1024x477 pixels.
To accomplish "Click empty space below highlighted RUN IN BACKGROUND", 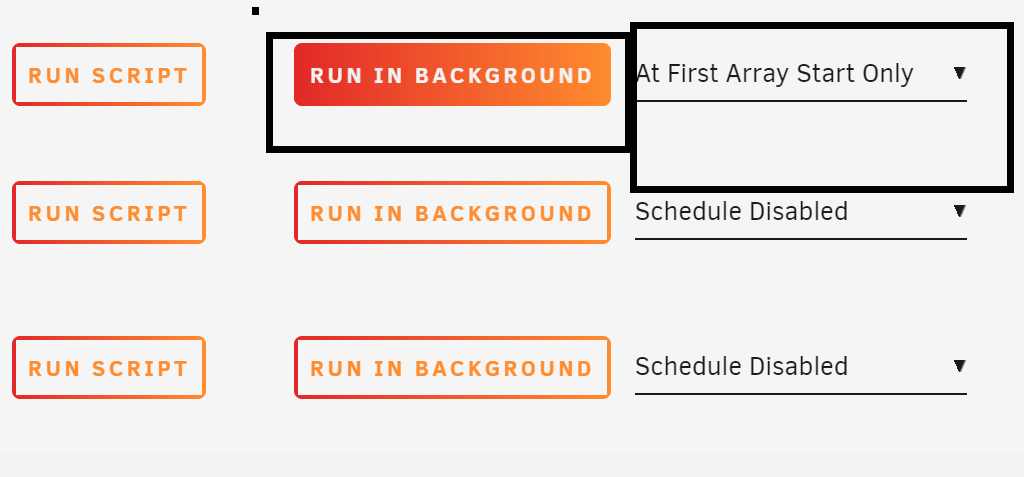I will (x=448, y=126).
